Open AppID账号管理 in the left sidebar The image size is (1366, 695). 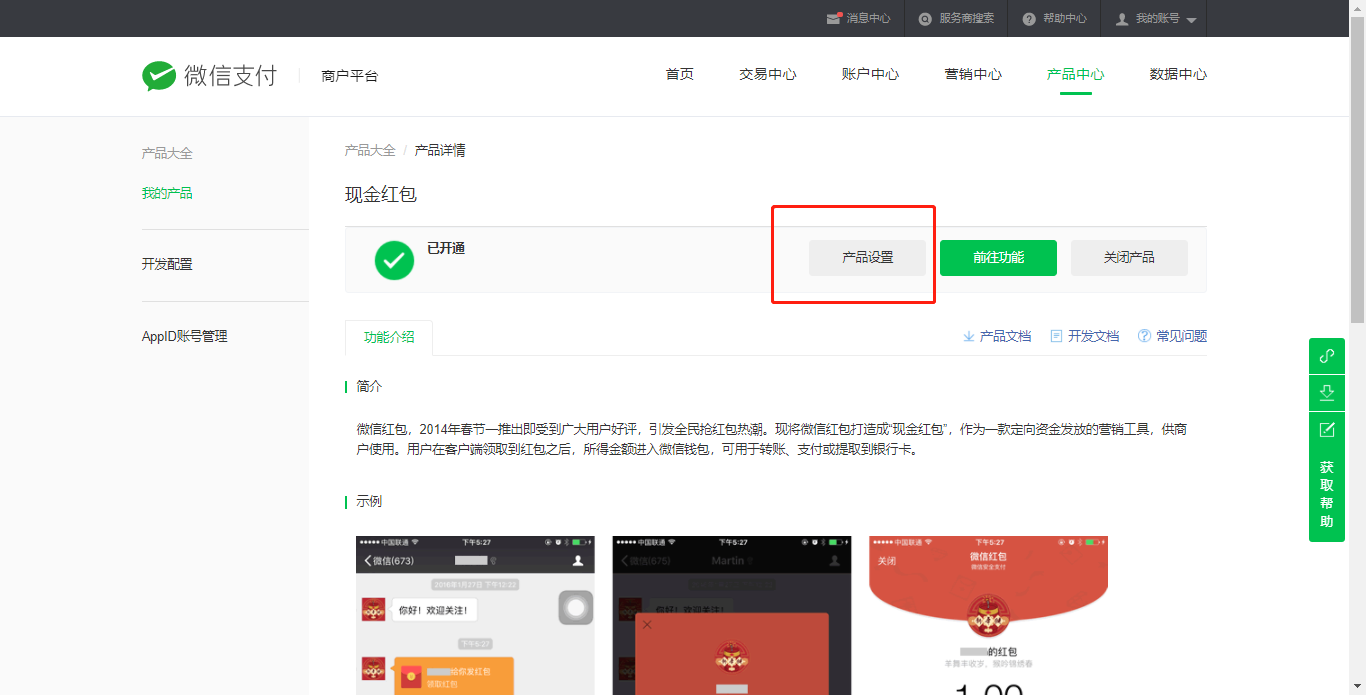click(185, 336)
